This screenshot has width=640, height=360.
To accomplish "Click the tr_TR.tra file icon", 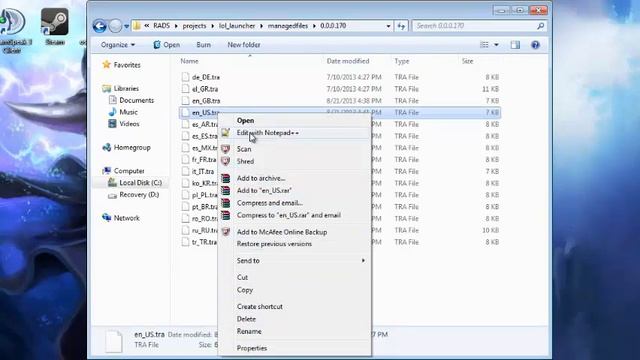I will 185,242.
